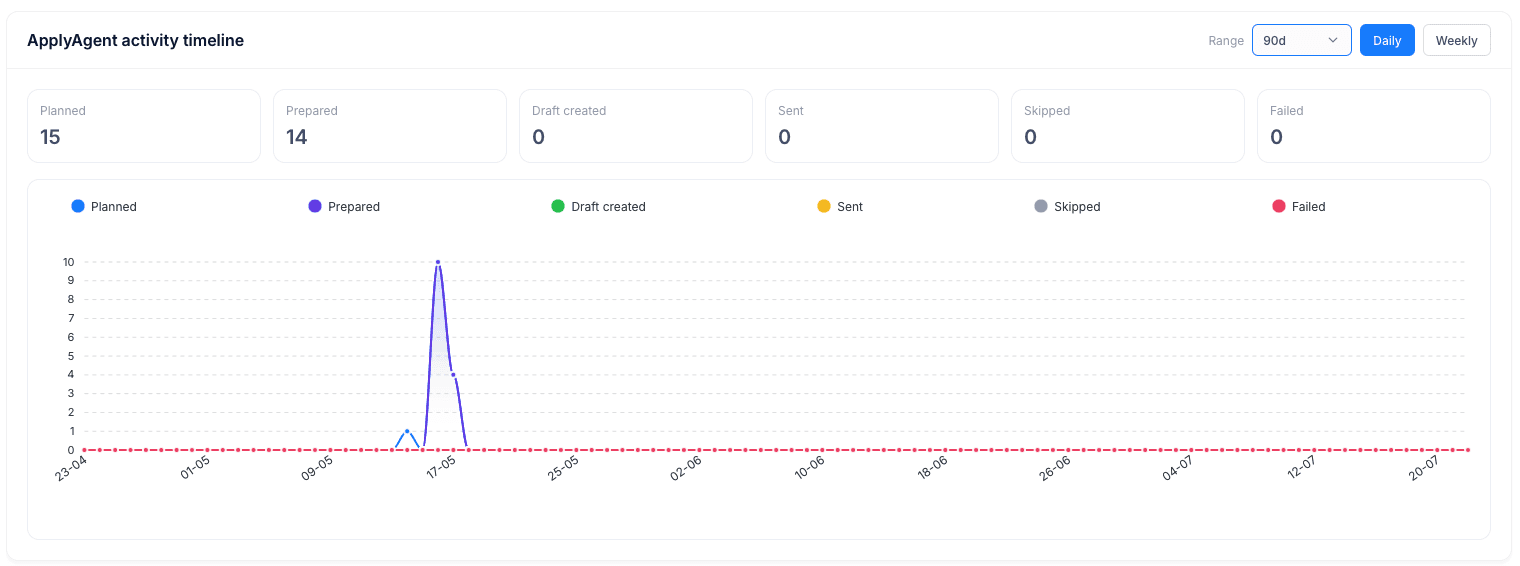The image size is (1520, 566).
Task: Click the Skipped stat card
Action: pos(1128,126)
